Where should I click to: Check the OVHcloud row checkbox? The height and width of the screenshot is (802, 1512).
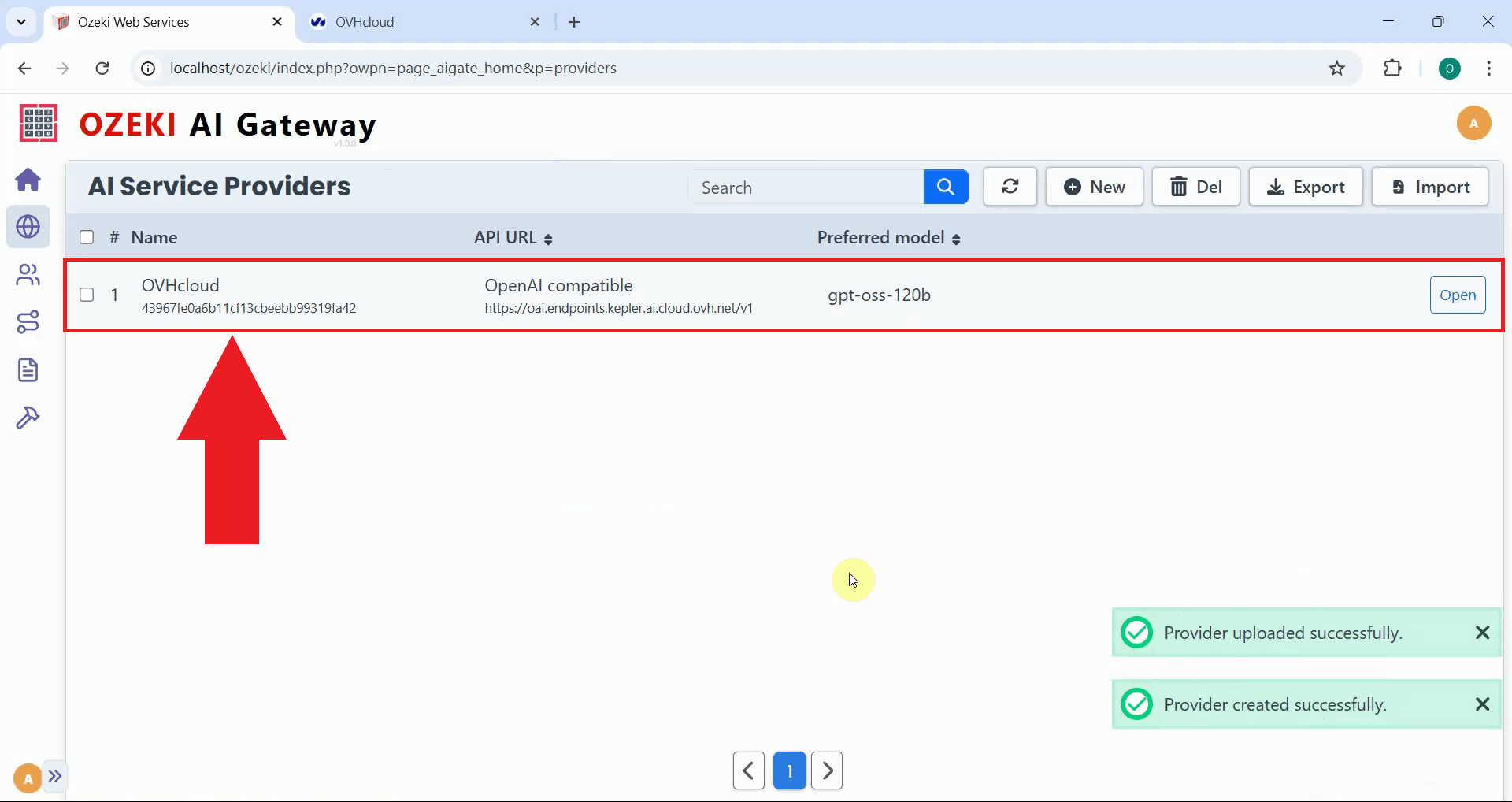[x=87, y=295]
